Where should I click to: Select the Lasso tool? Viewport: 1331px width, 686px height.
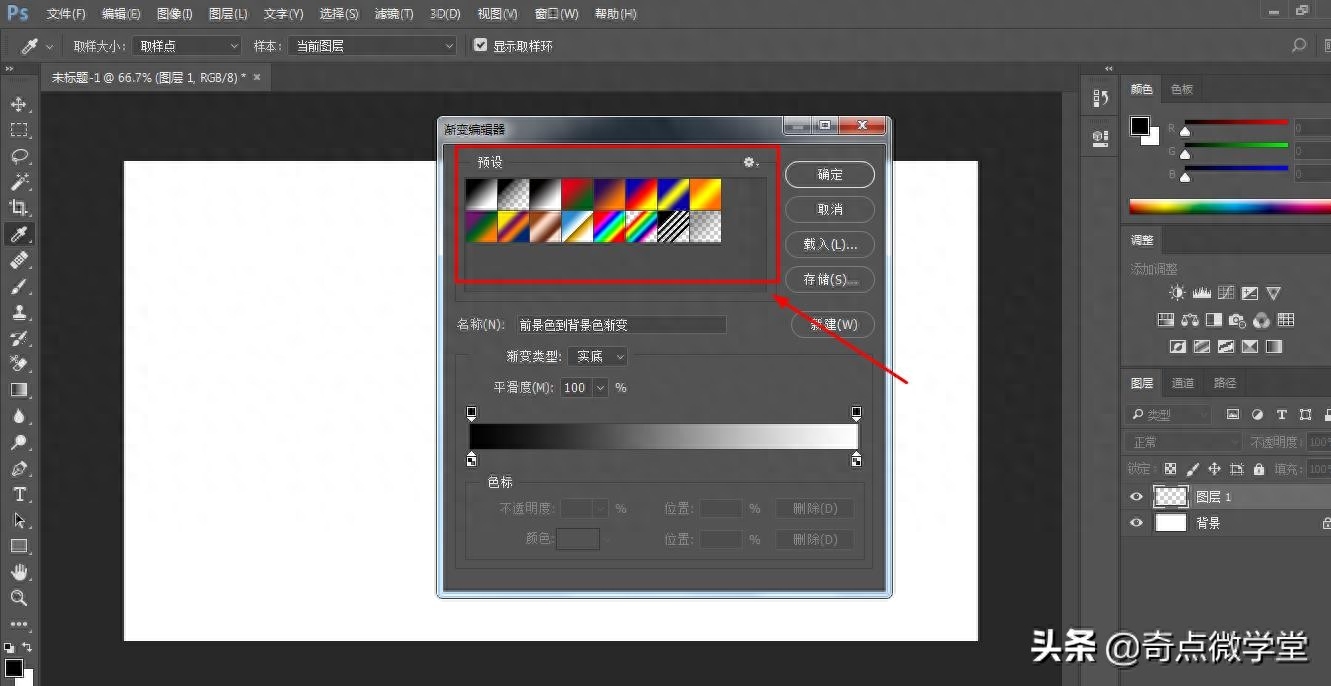(x=19, y=156)
